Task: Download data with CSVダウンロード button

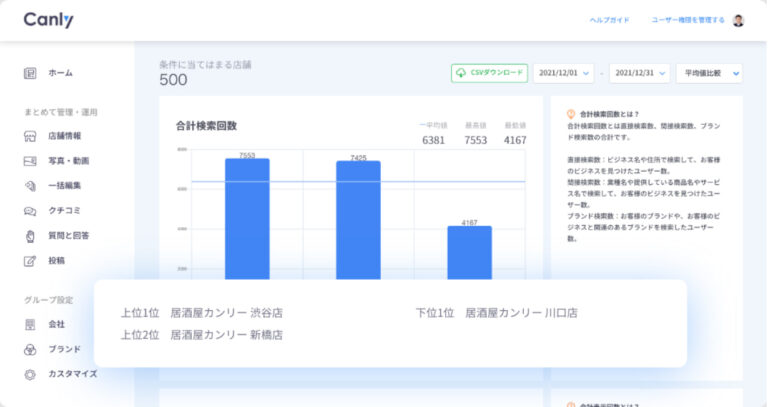Action: [489, 73]
